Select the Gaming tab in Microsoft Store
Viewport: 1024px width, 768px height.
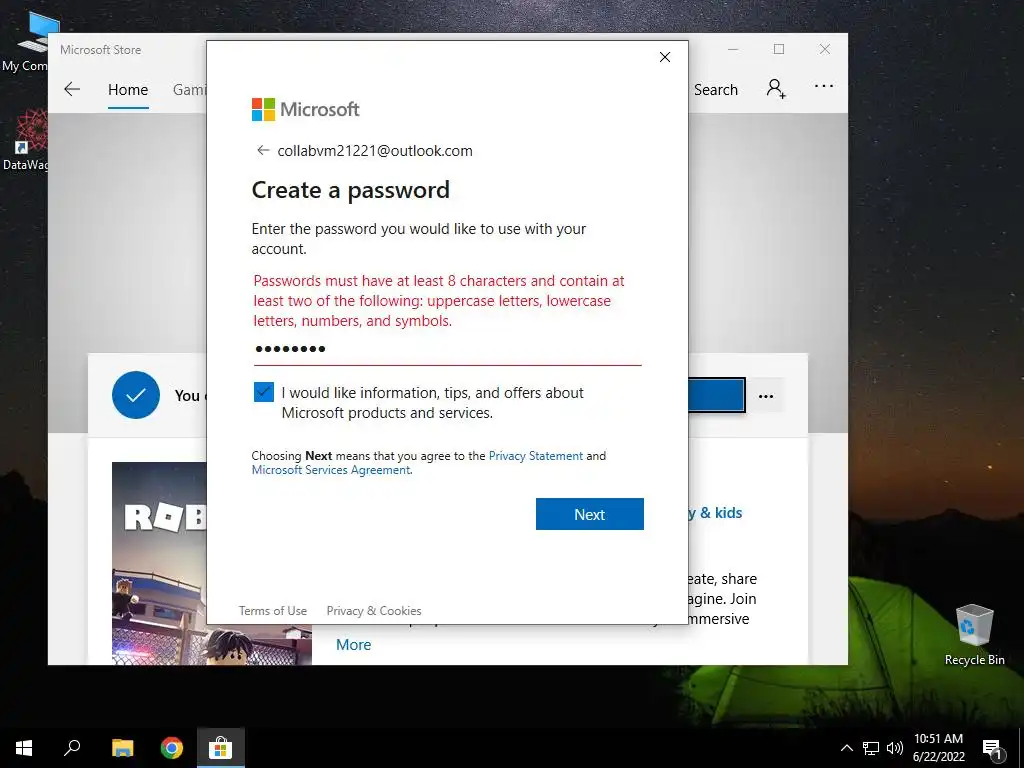click(x=189, y=89)
